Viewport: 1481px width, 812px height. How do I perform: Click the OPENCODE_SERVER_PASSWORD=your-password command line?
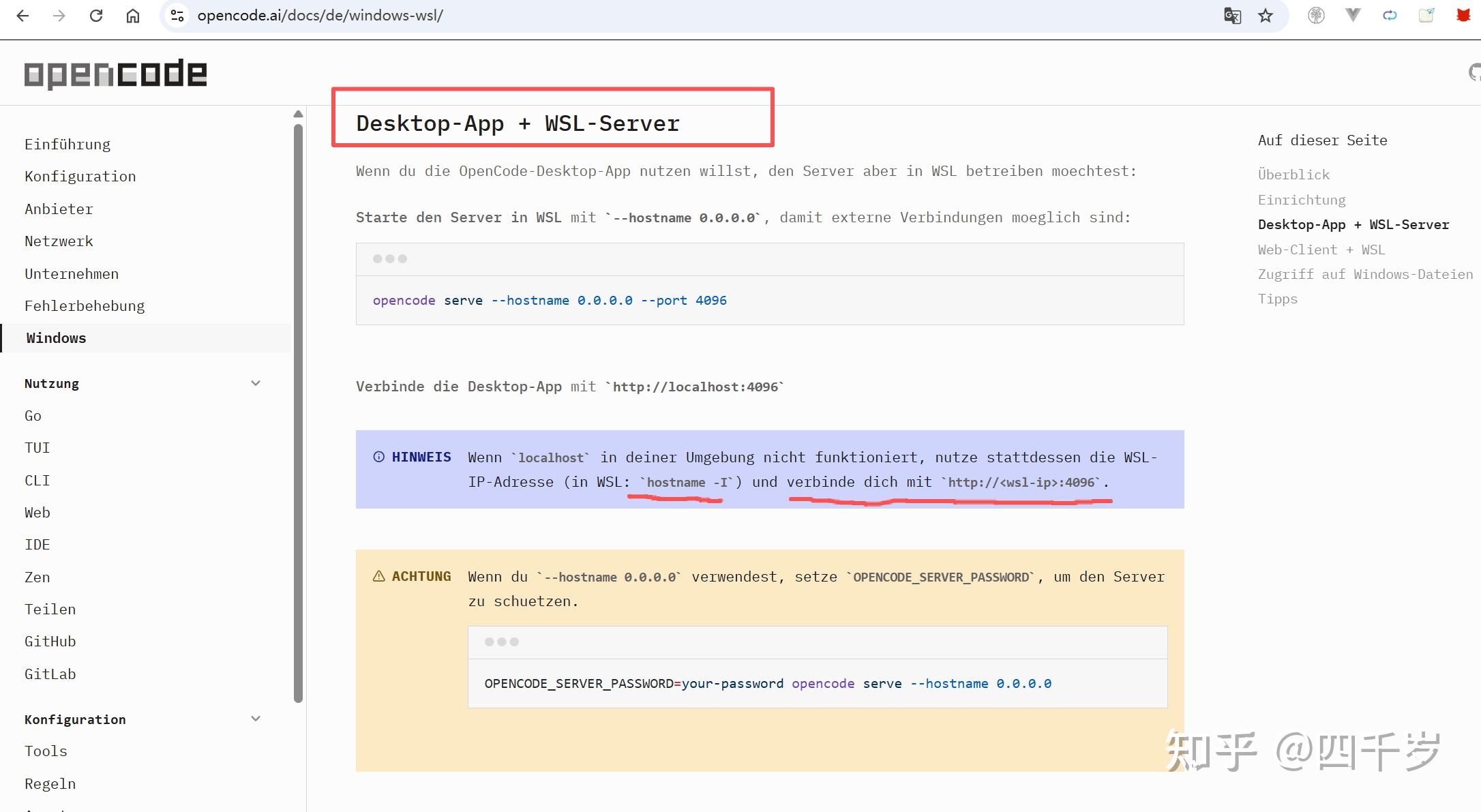[x=768, y=683]
